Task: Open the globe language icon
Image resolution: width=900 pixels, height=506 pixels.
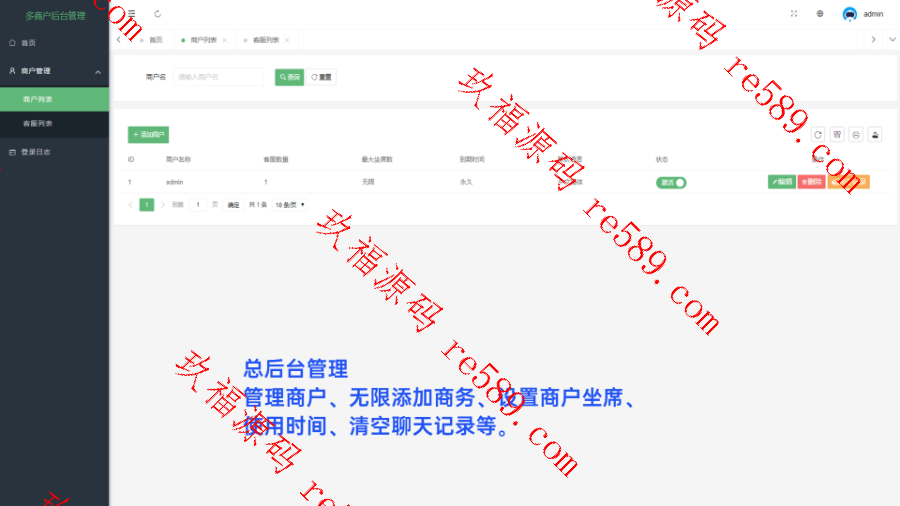Action: (820, 14)
